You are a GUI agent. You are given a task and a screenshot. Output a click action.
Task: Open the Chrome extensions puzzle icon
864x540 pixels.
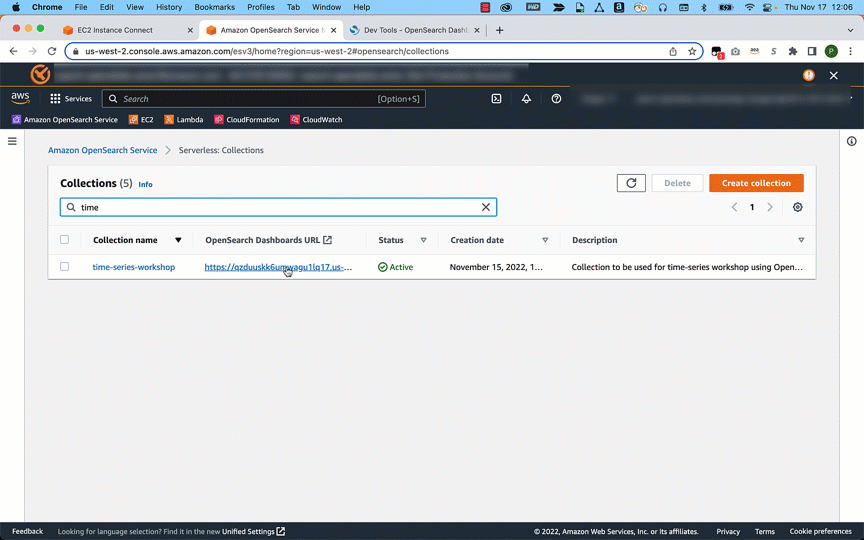click(793, 51)
